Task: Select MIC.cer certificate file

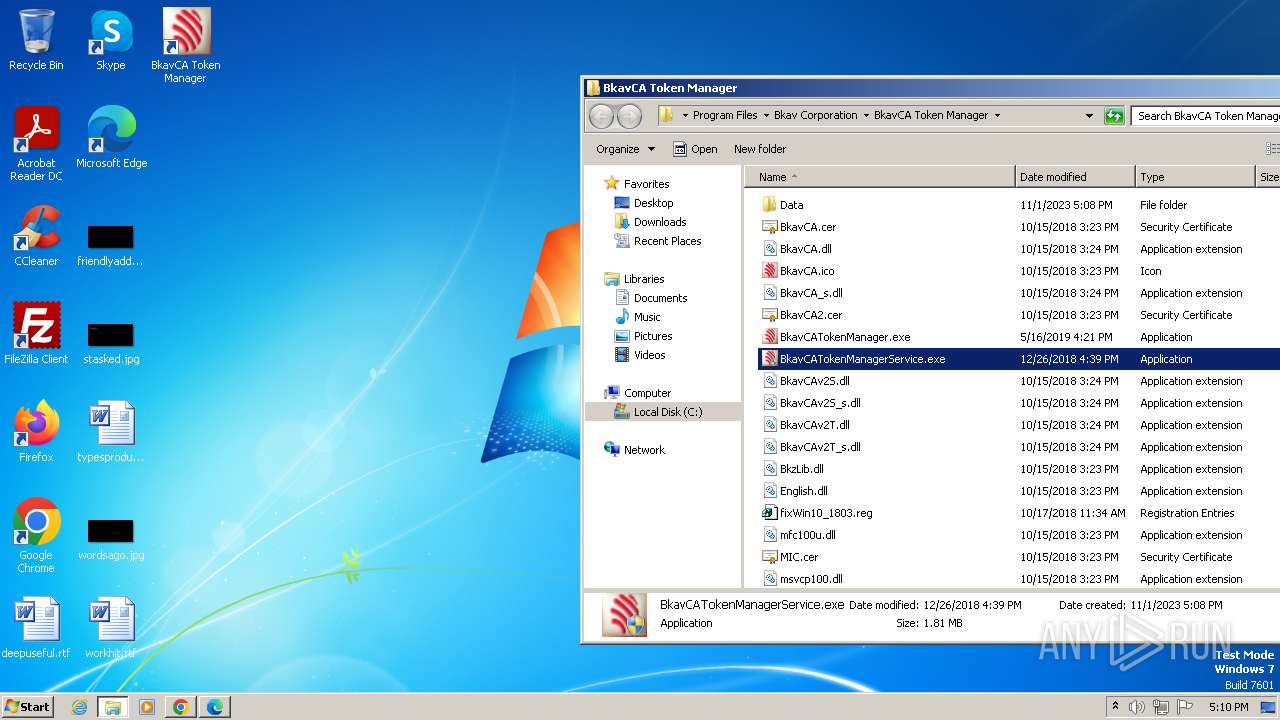Action: pyautogui.click(x=790, y=557)
